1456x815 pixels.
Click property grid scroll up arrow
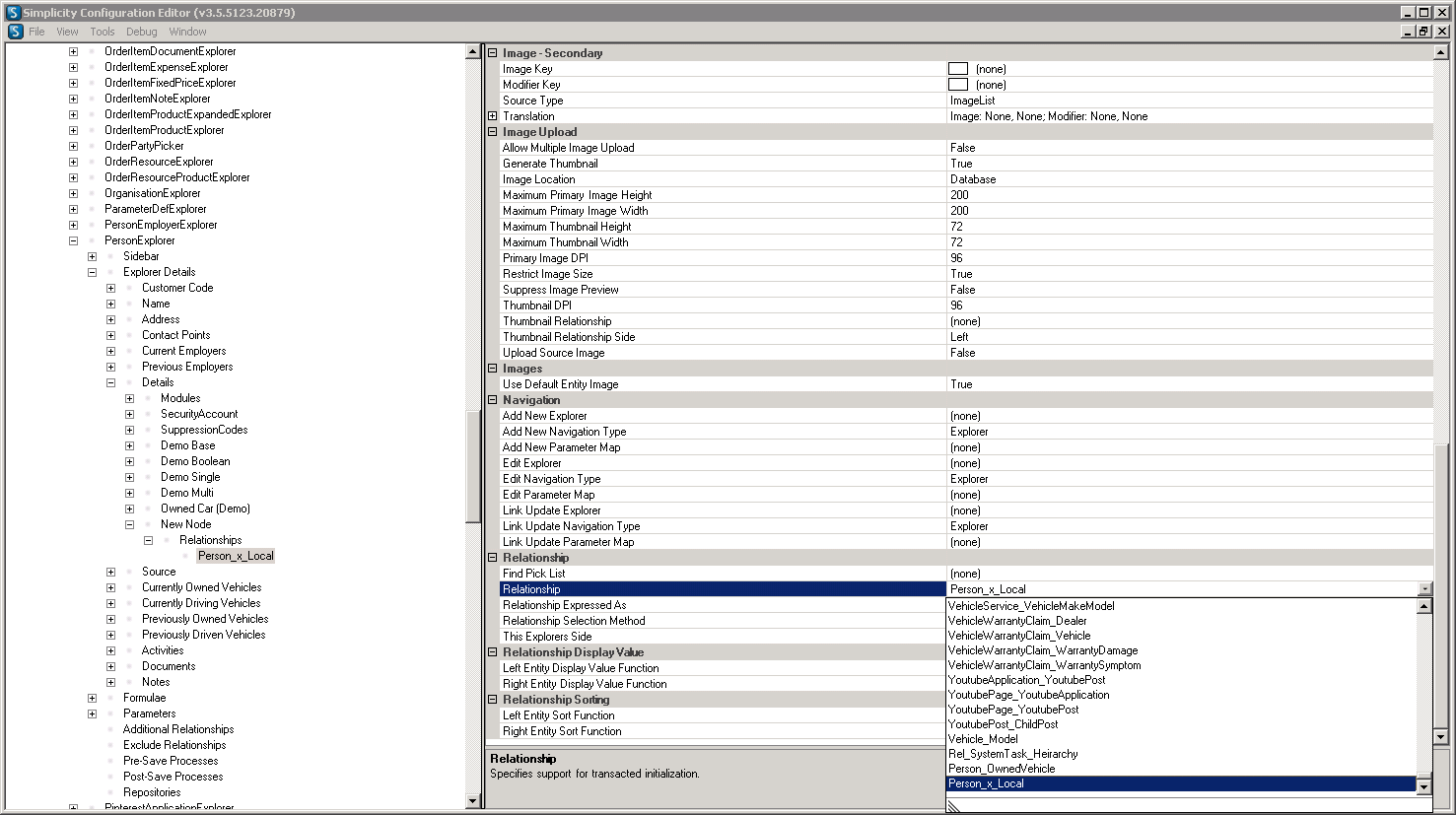coord(1440,52)
